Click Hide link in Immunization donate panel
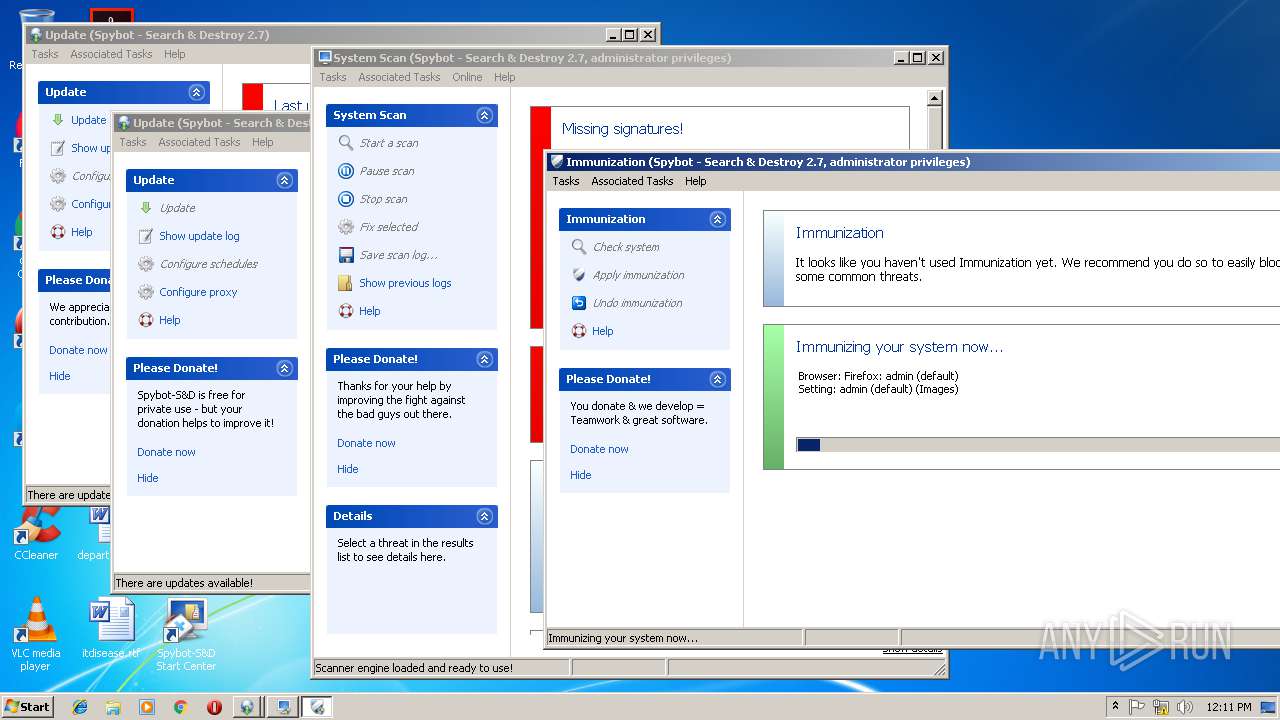The height and width of the screenshot is (720, 1280). (x=580, y=475)
